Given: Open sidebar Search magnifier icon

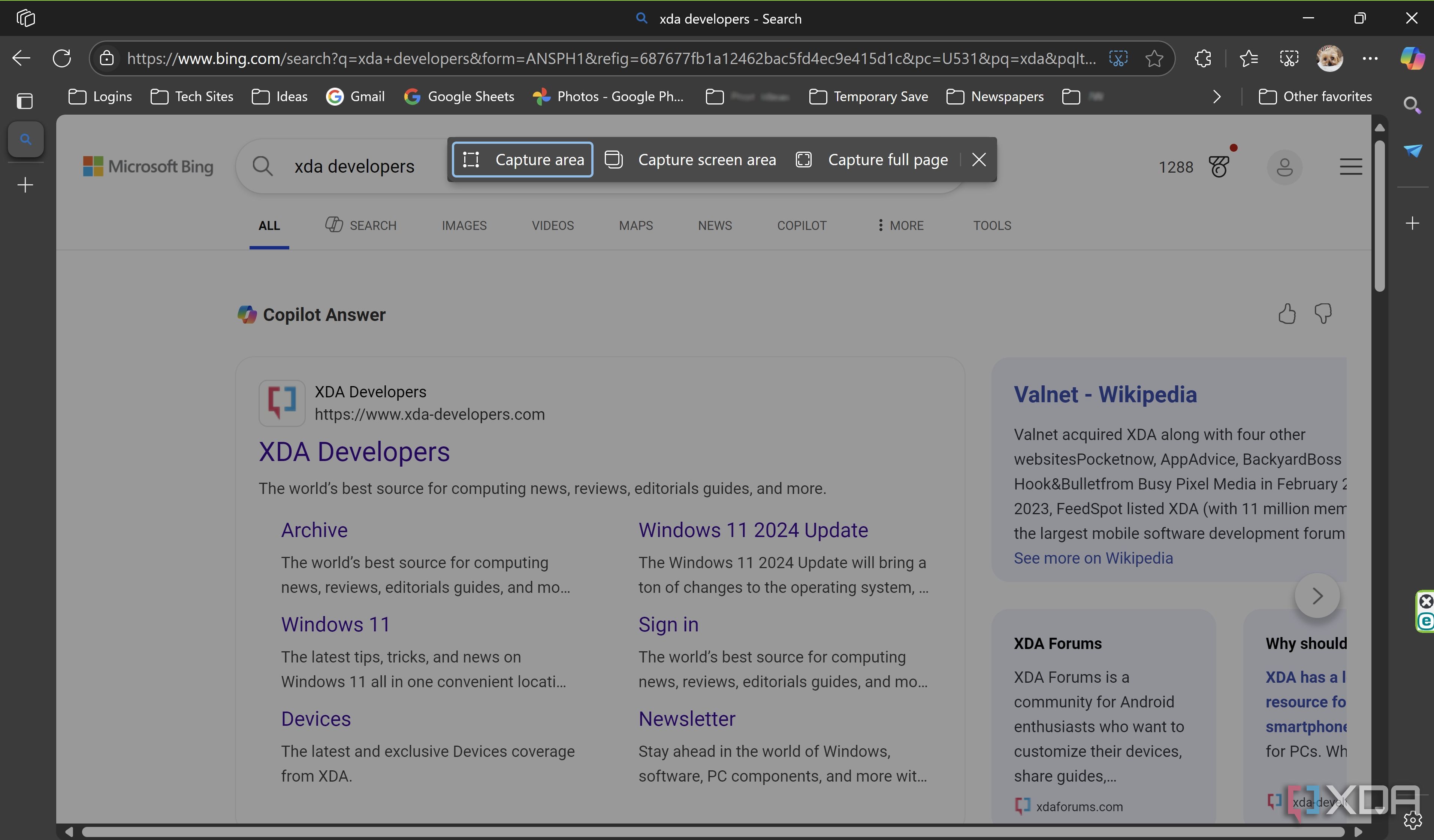Looking at the screenshot, I should 1412,104.
